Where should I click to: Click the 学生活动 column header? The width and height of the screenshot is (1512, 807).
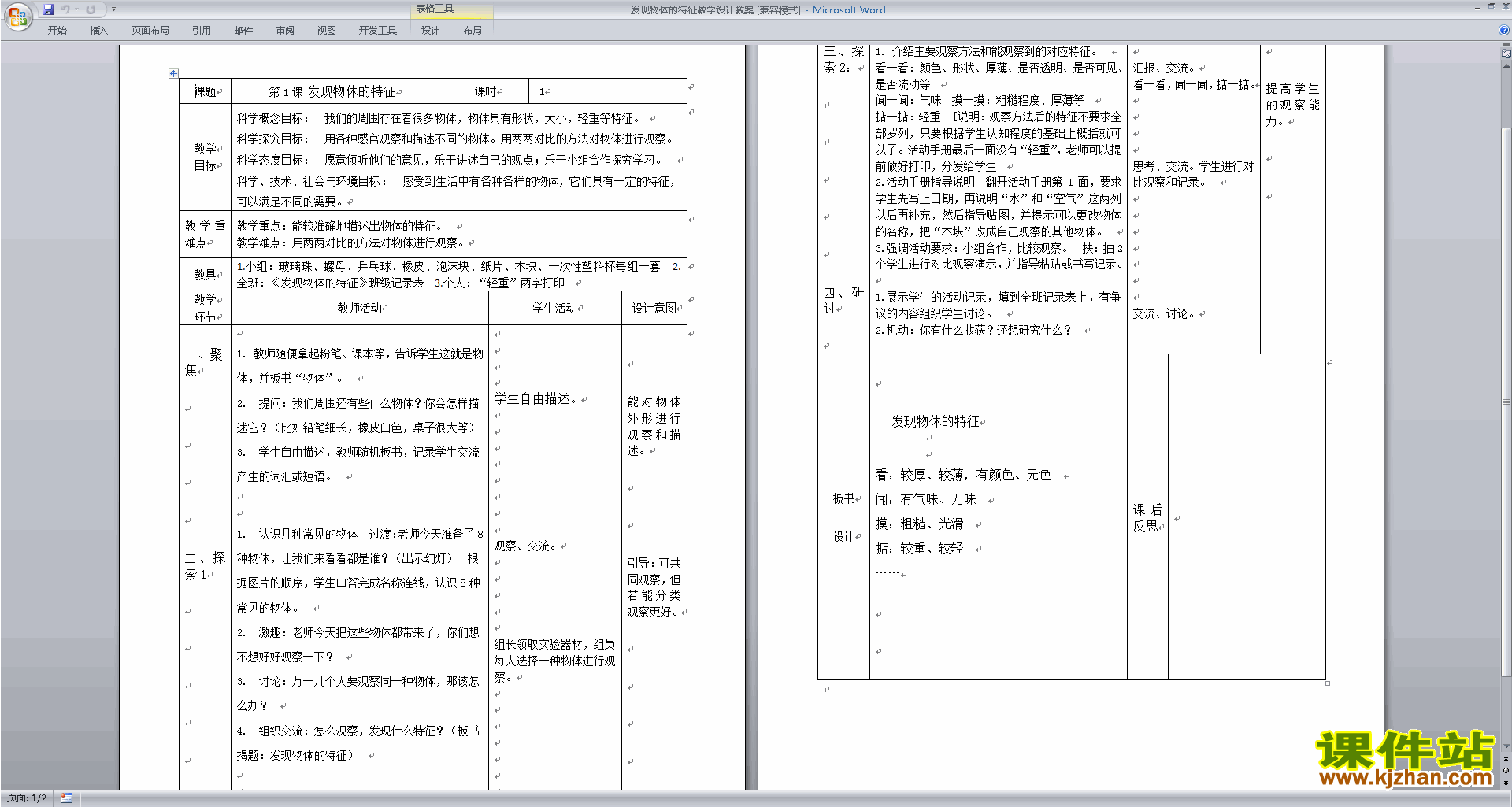pos(555,308)
